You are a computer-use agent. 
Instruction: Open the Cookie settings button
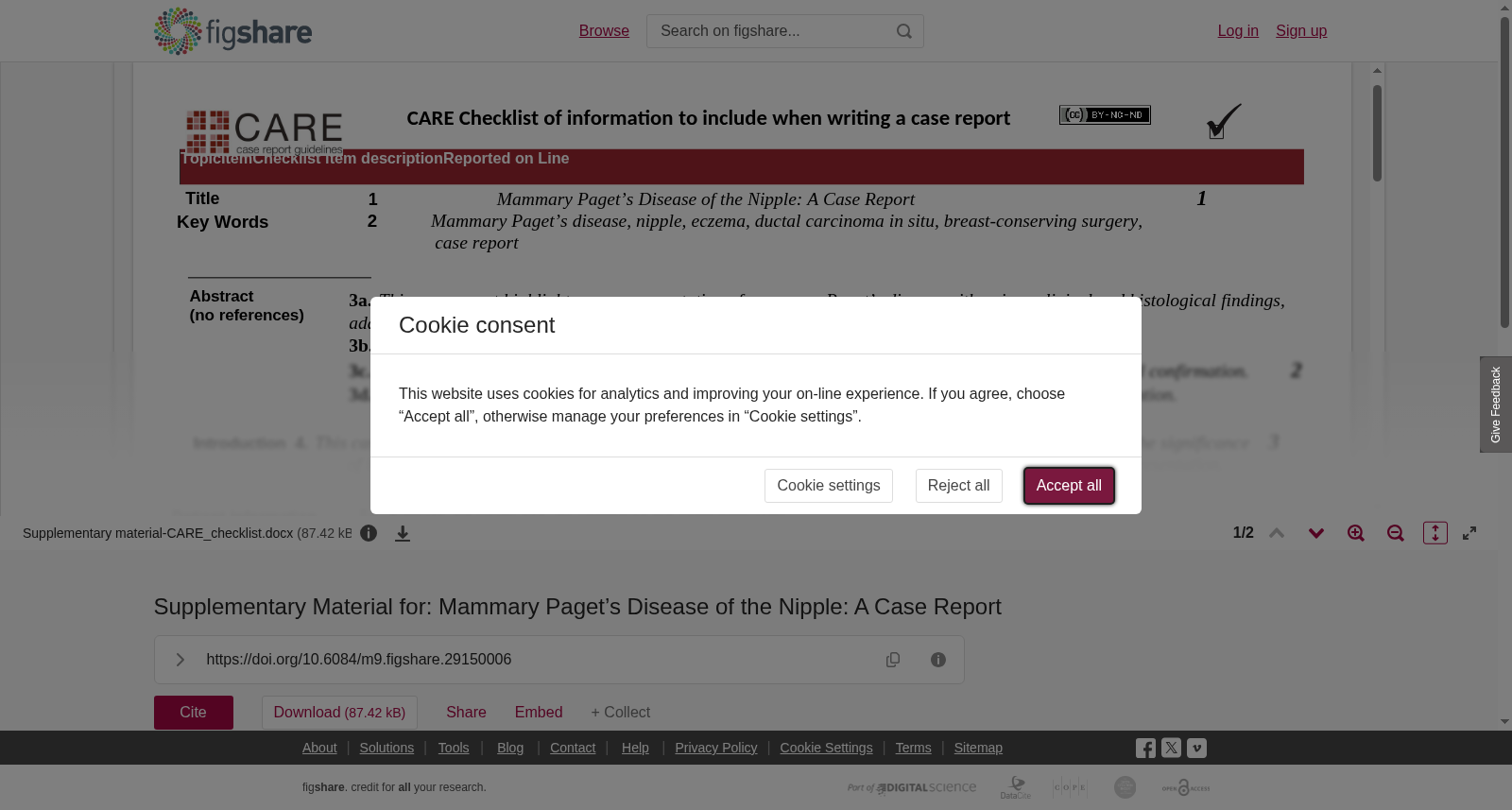tap(829, 486)
